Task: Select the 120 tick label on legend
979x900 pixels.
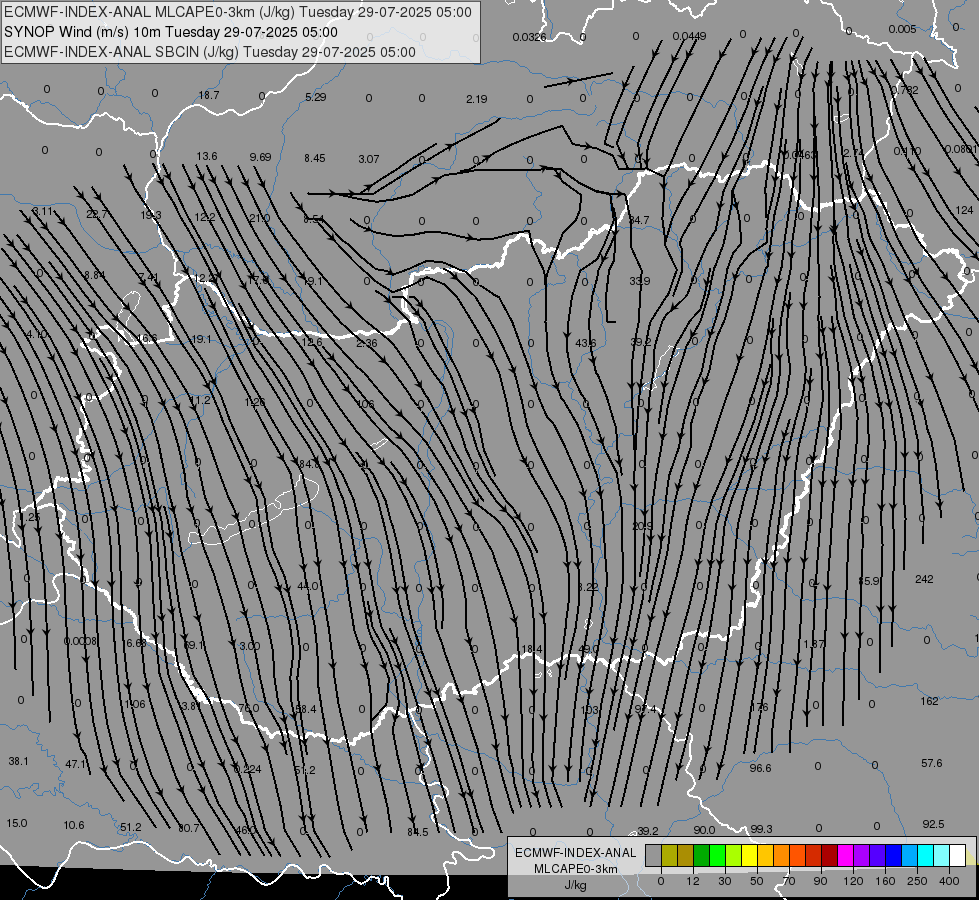Action: click(853, 881)
